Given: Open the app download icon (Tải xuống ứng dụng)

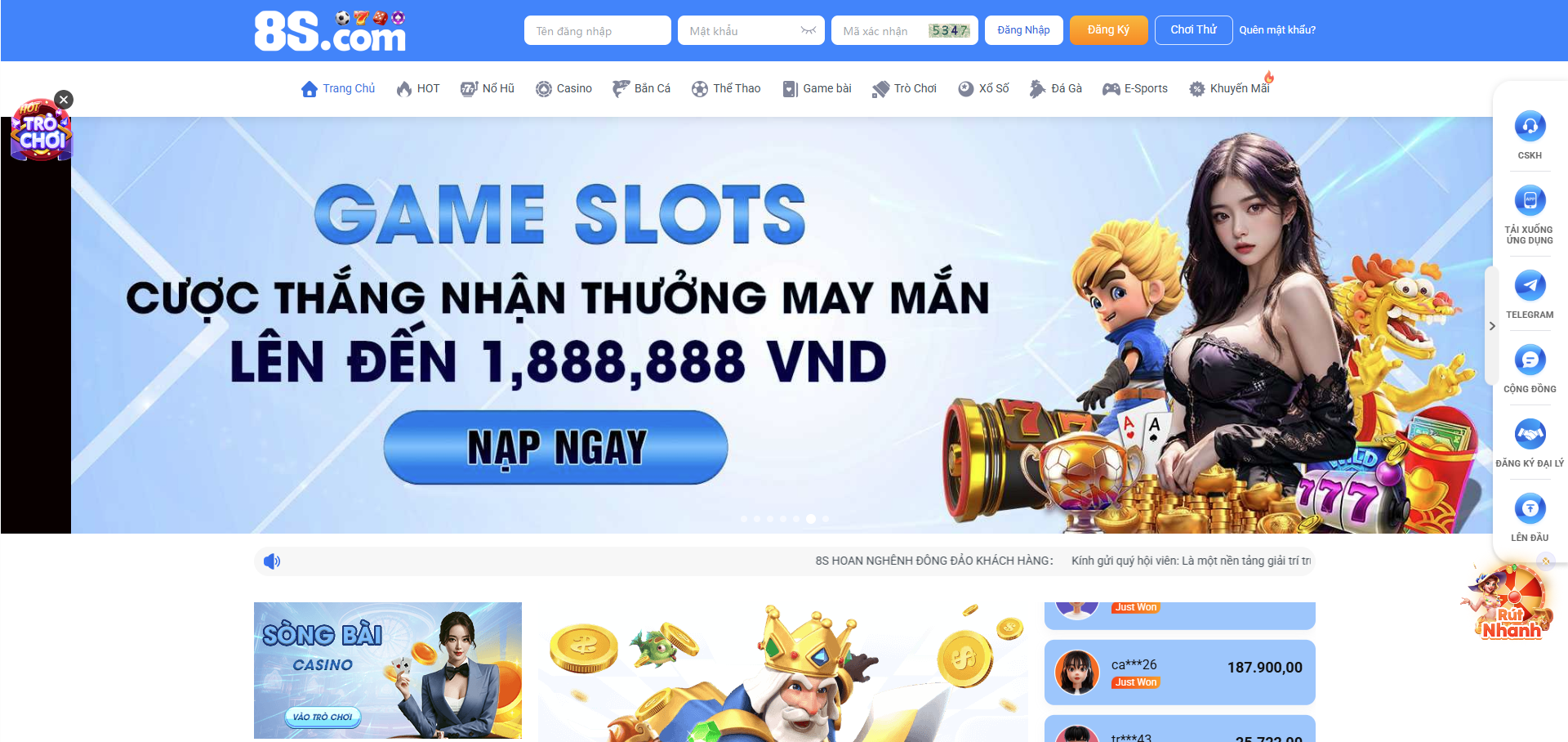Looking at the screenshot, I should pos(1530,200).
